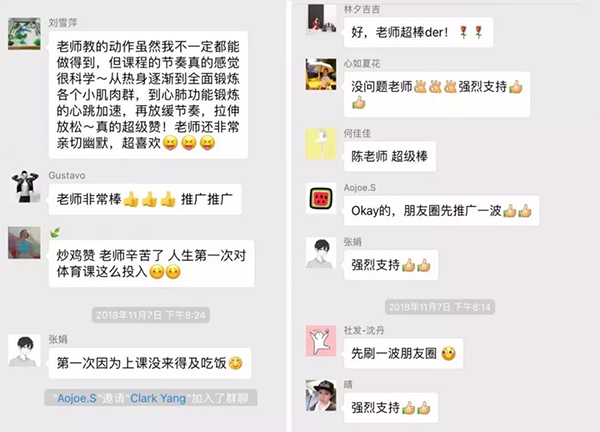Tap the message 老师非常棒 推广推广
The width and height of the screenshot is (600, 432).
[x=145, y=199]
